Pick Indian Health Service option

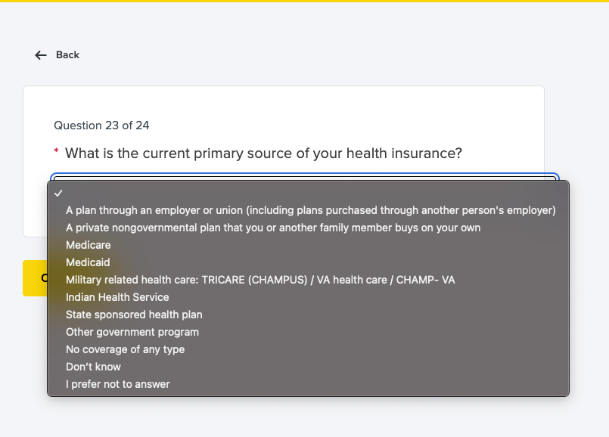(117, 297)
